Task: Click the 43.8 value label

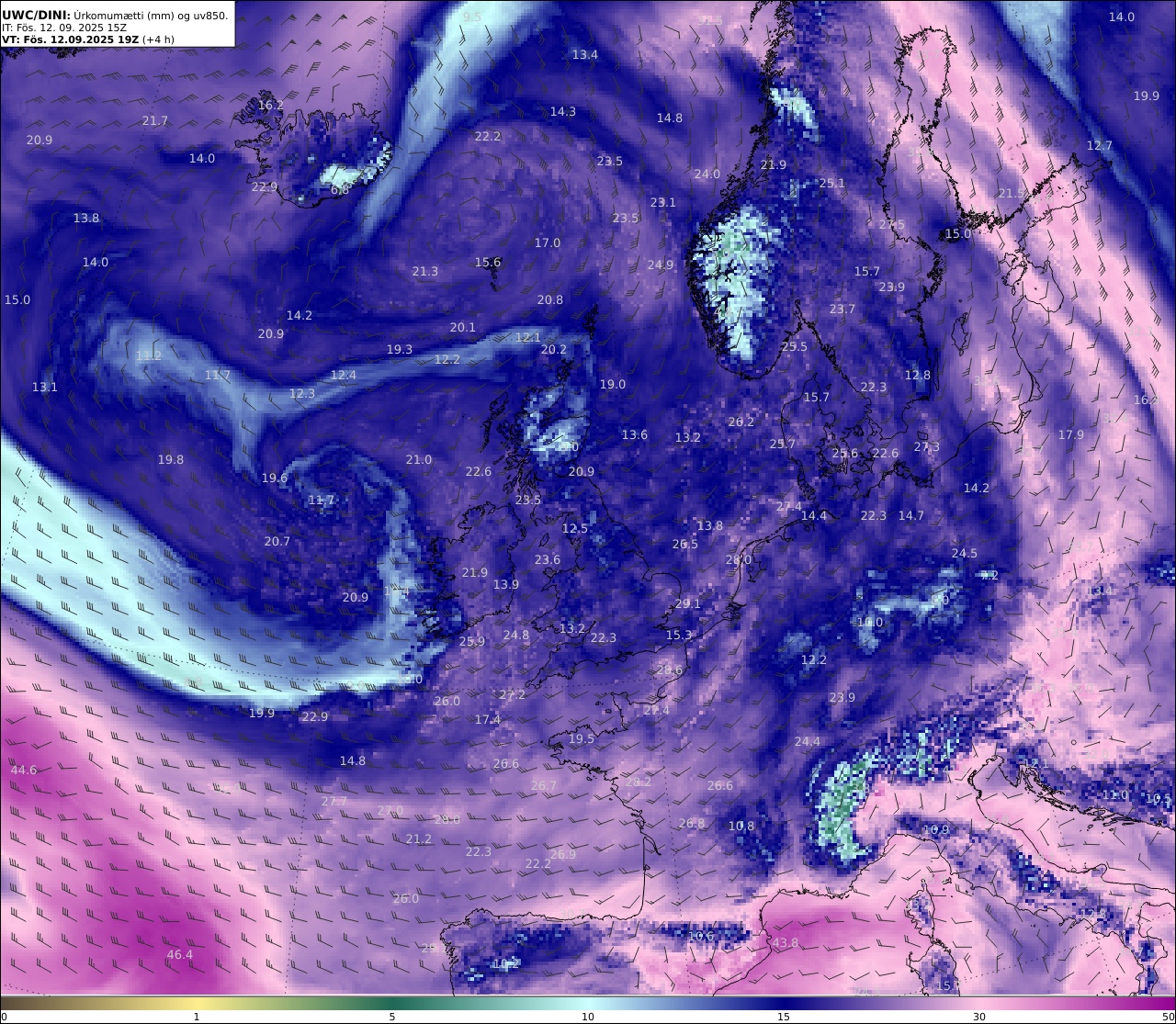Action: tap(786, 943)
